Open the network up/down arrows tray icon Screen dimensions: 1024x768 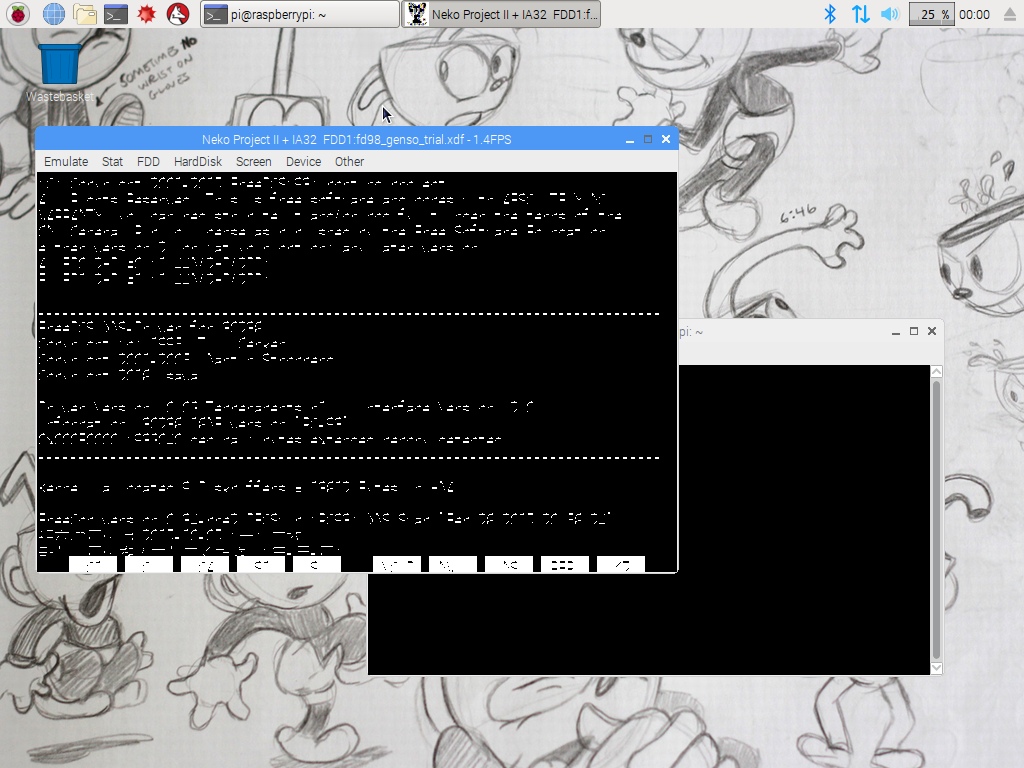(861, 14)
